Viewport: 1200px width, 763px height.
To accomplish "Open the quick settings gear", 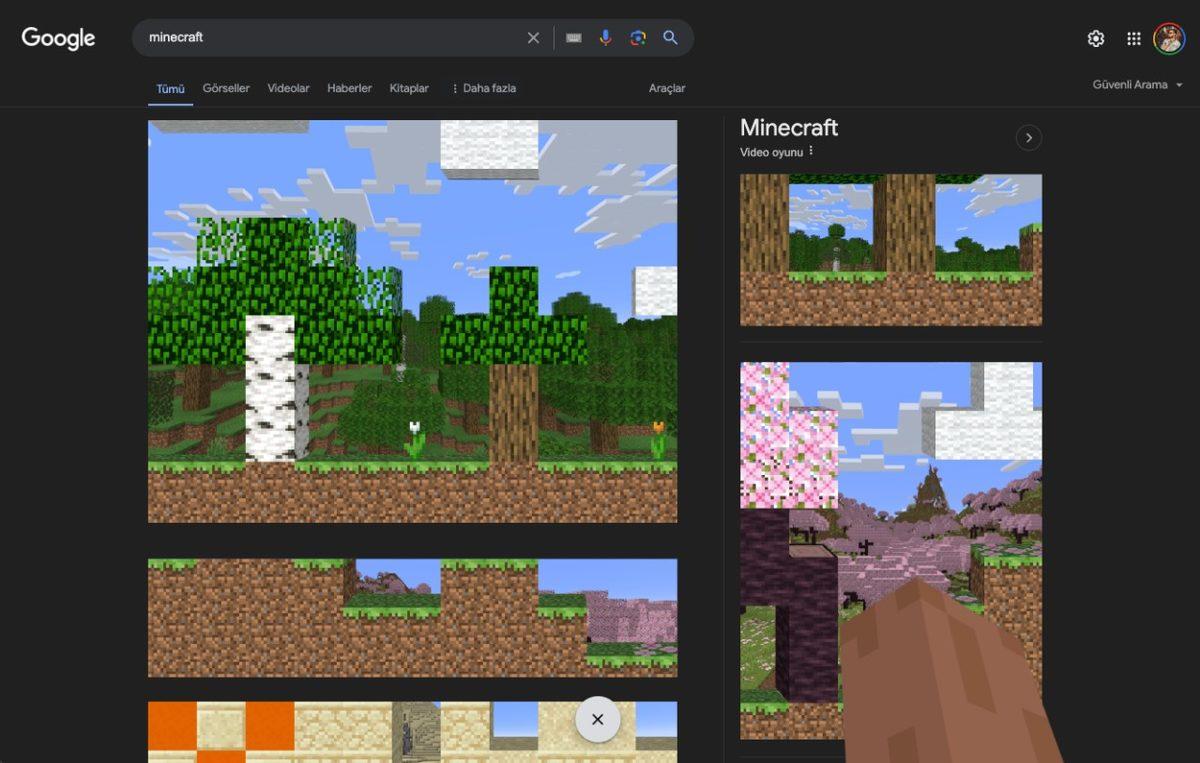I will 1095,37.
